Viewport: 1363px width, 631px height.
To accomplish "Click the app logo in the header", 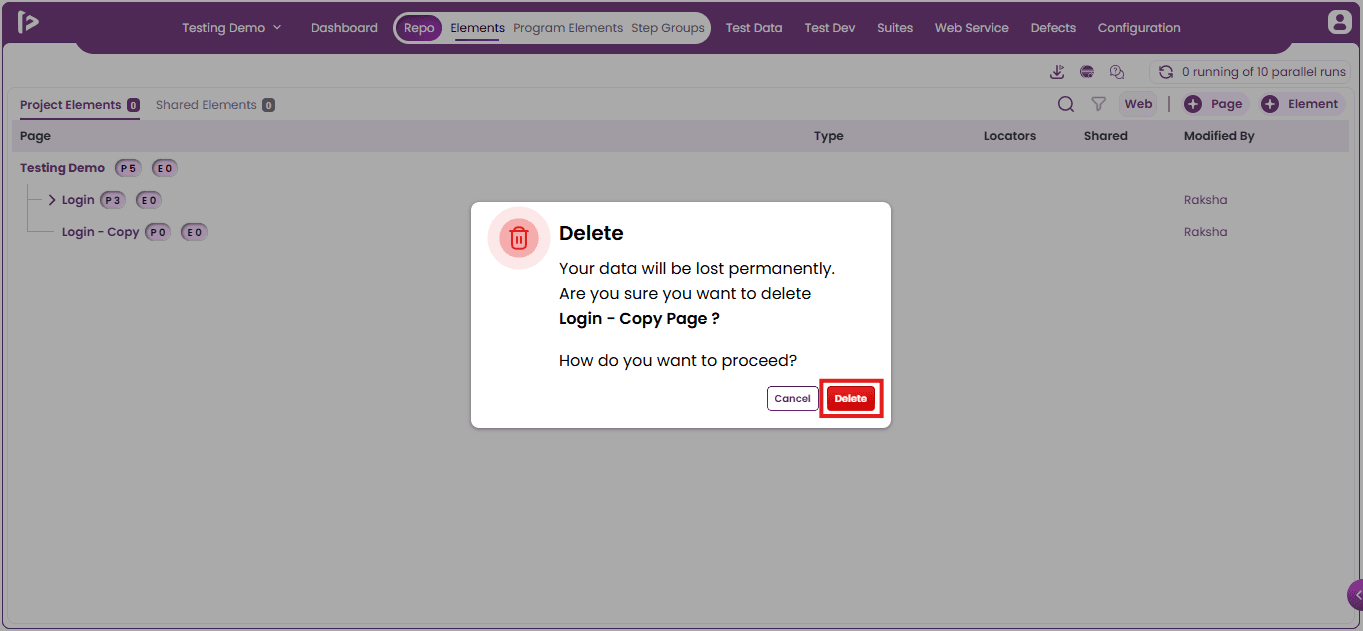I will [29, 22].
